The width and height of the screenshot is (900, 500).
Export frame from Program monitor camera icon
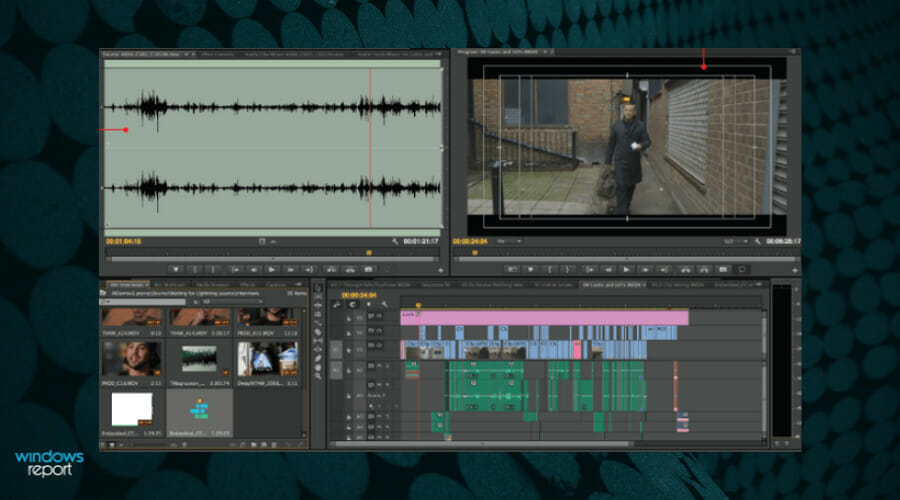click(723, 269)
